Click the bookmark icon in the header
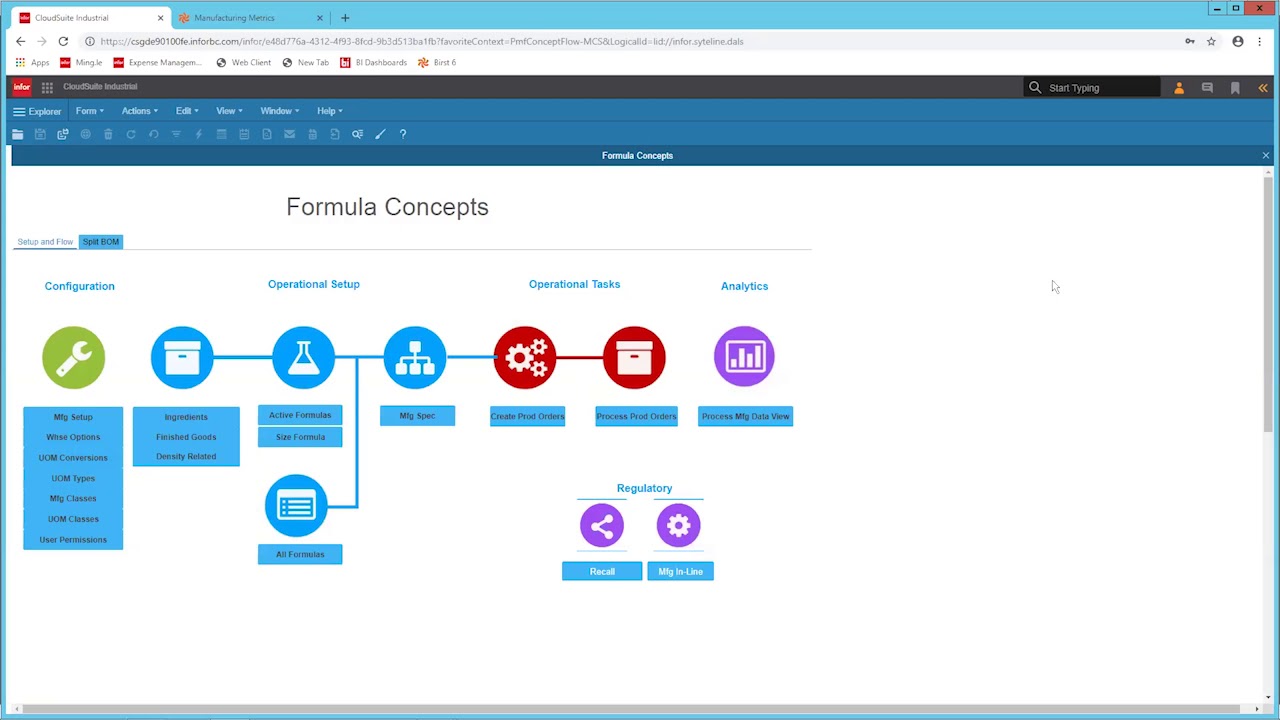1280x720 pixels. pyautogui.click(x=1235, y=88)
